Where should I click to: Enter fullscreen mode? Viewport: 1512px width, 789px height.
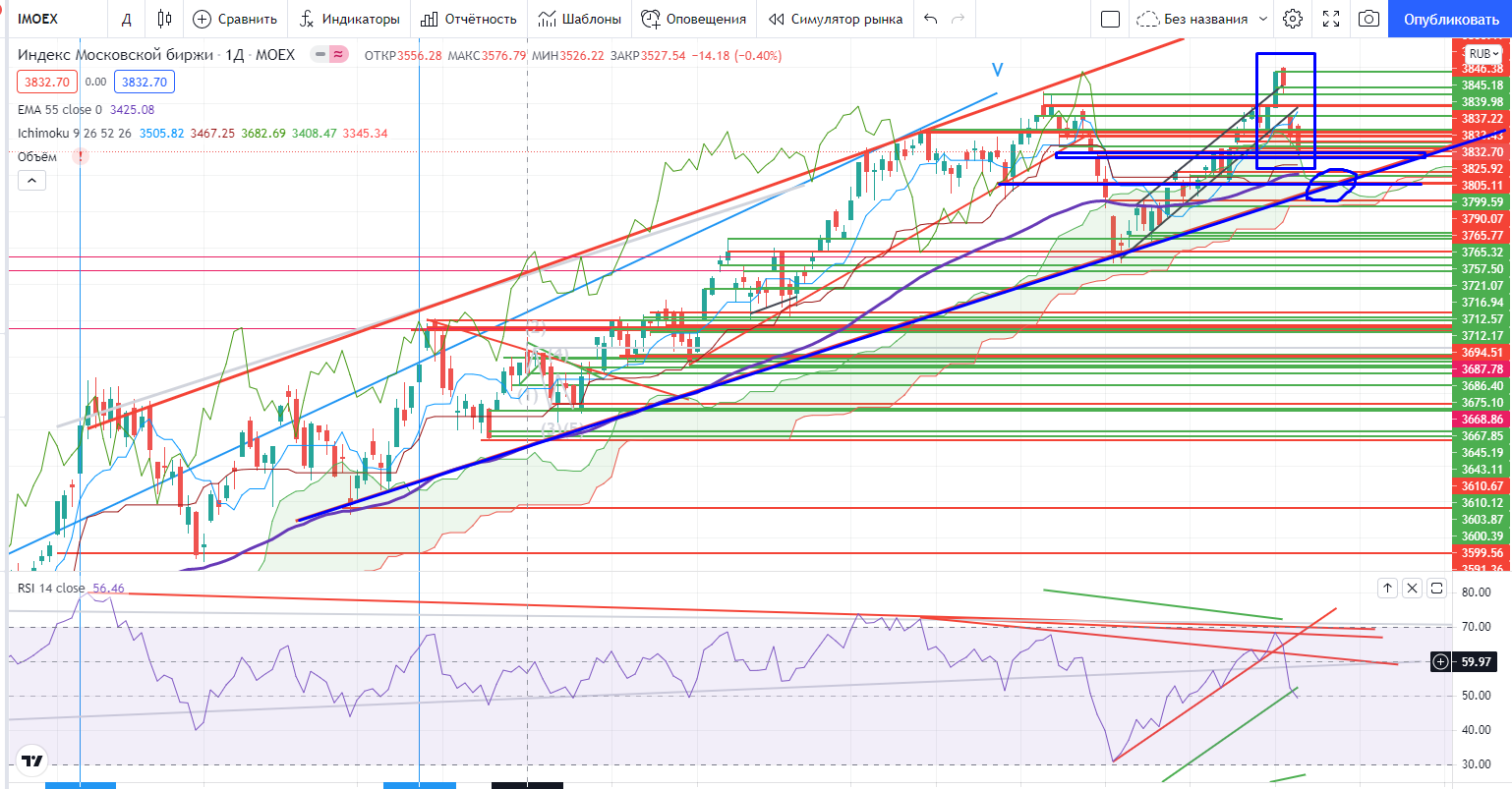1331,19
